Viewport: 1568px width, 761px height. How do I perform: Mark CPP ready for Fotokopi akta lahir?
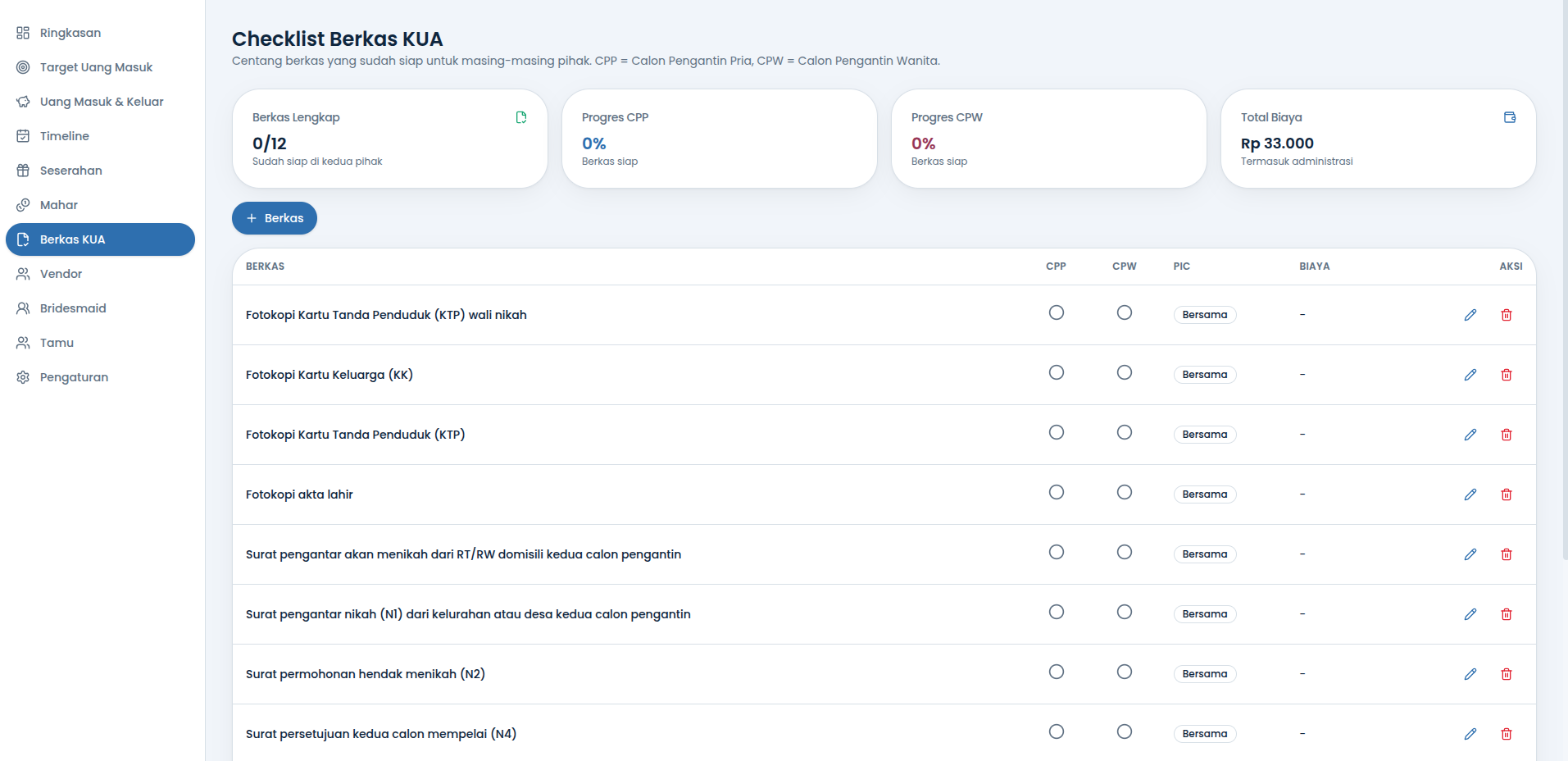1057,492
